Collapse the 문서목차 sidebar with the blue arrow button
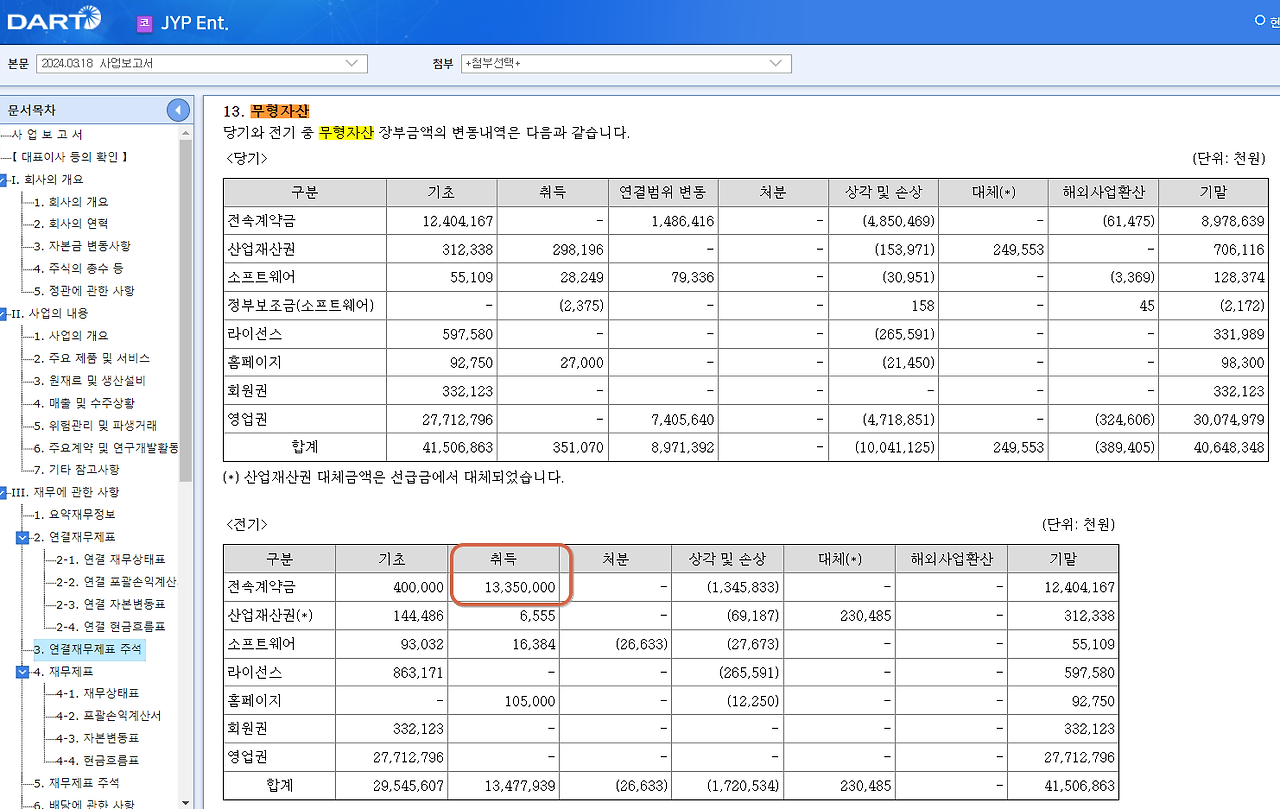This screenshot has width=1280, height=809. (x=178, y=110)
